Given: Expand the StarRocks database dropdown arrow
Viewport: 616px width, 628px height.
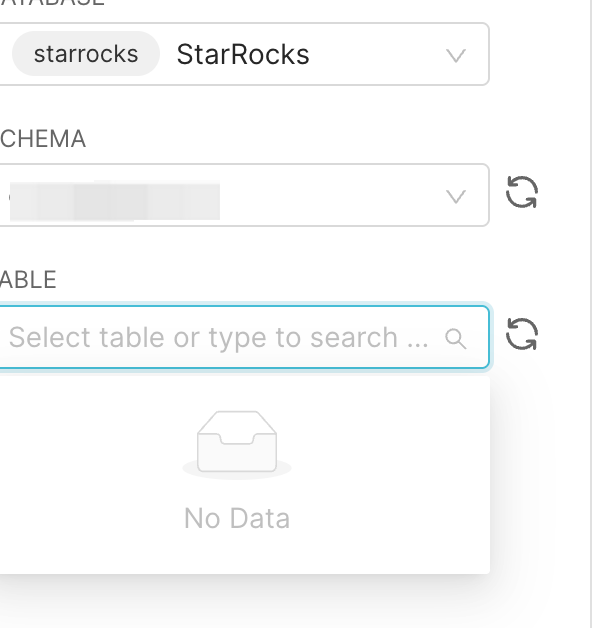Looking at the screenshot, I should click(456, 56).
